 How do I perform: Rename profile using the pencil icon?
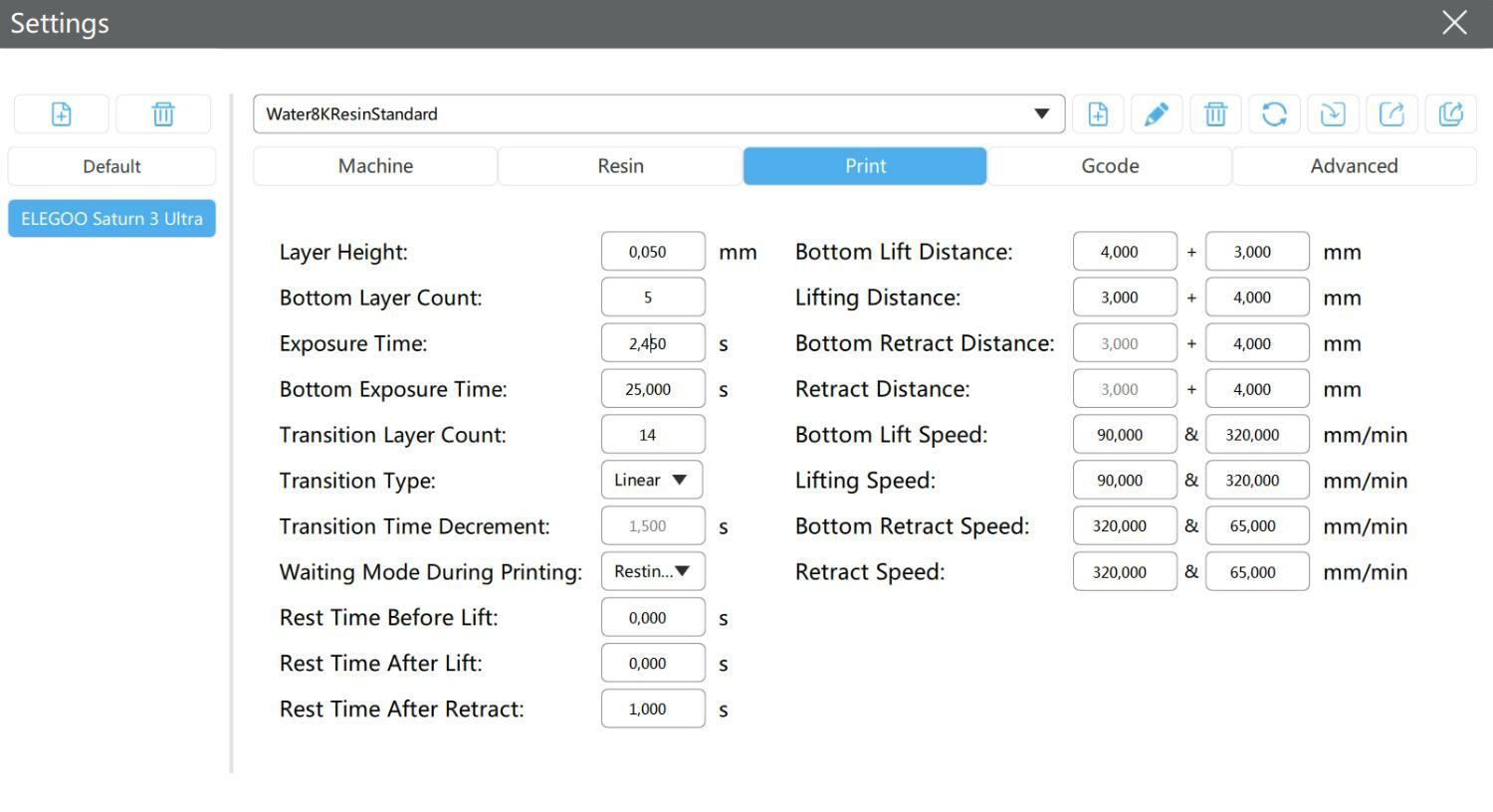coord(1156,114)
